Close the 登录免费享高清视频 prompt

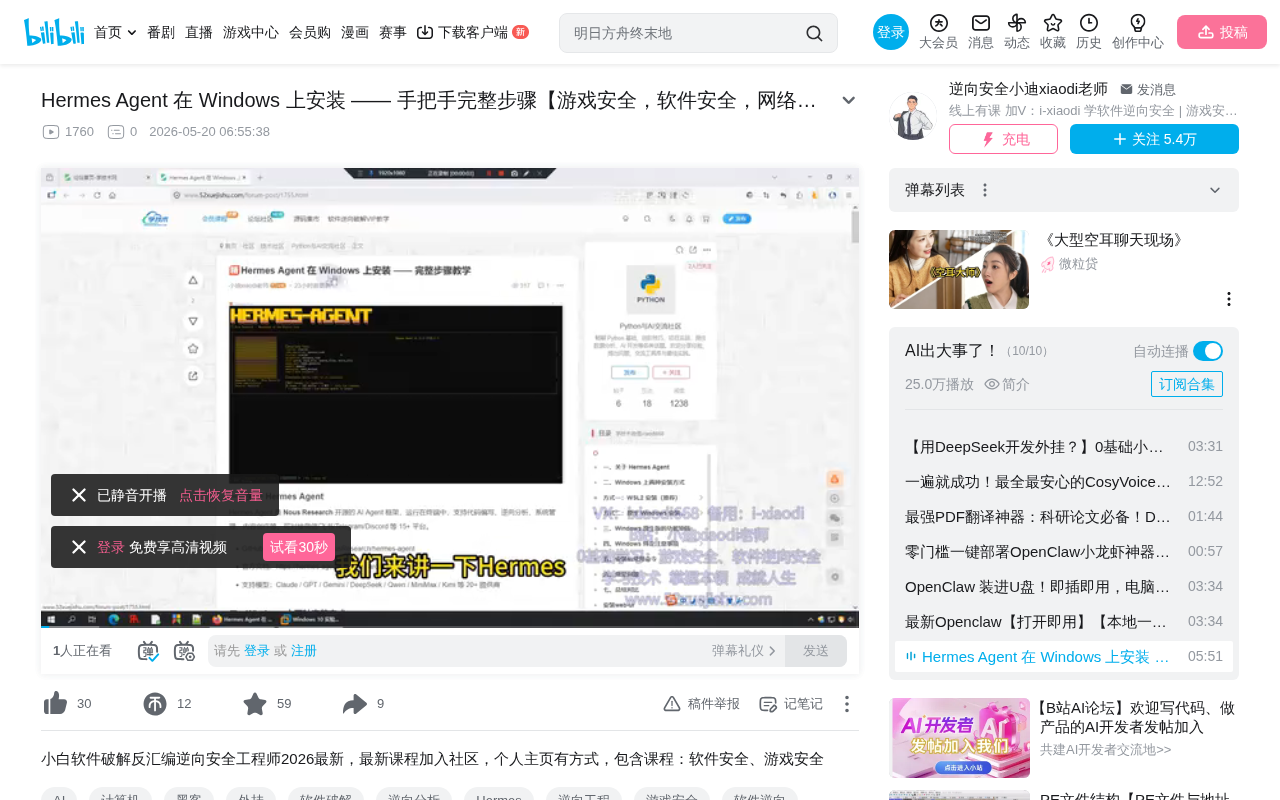(79, 547)
